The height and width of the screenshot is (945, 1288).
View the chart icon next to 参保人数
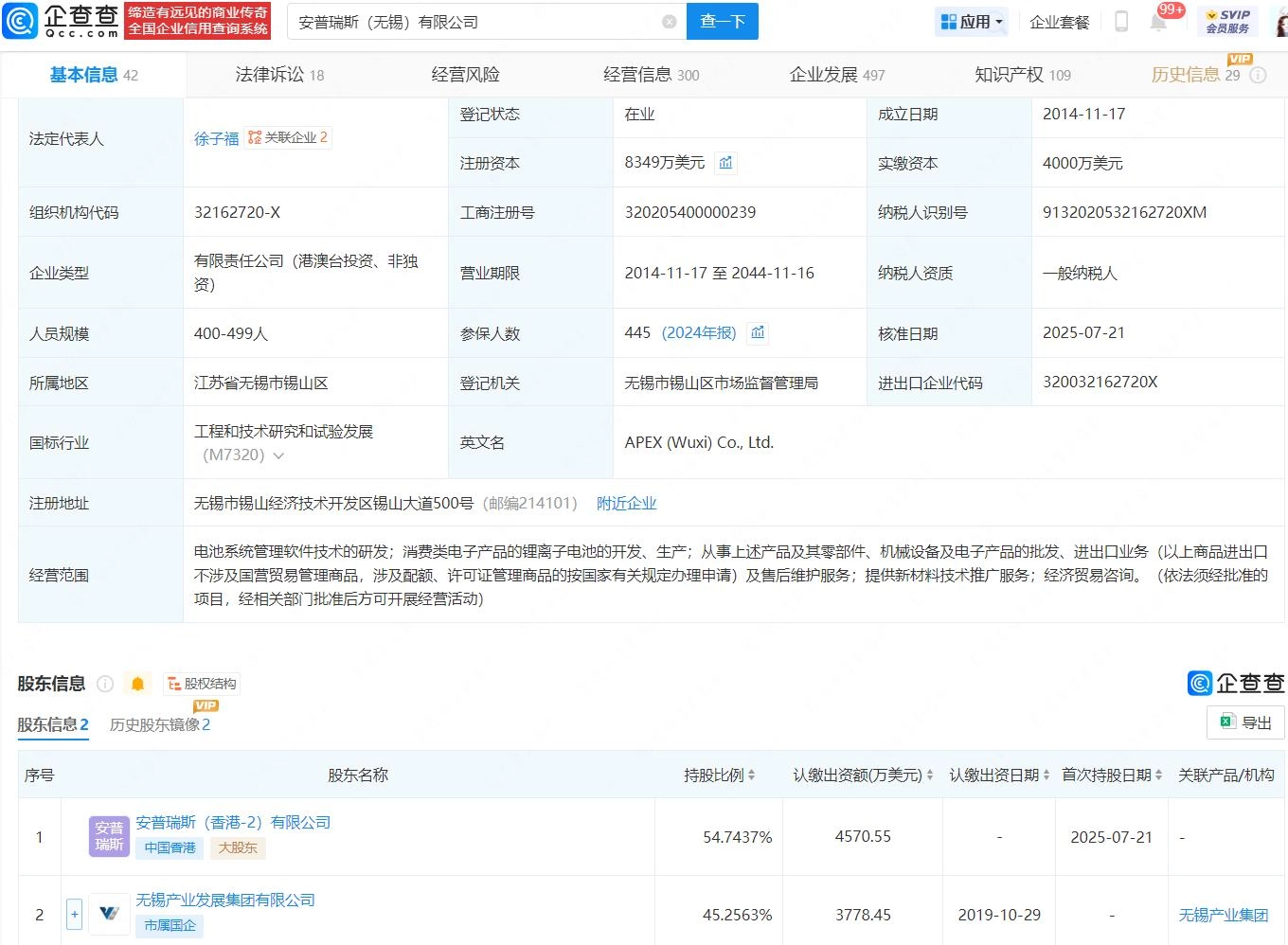[x=758, y=331]
